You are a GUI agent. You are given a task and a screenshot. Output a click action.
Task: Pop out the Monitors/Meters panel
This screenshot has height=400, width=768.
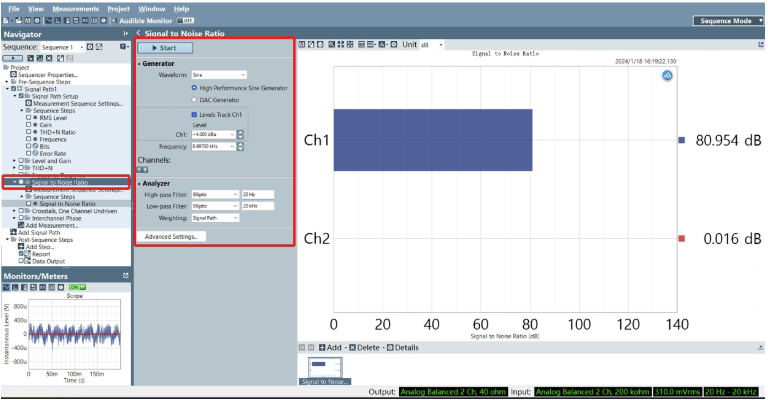pos(125,275)
